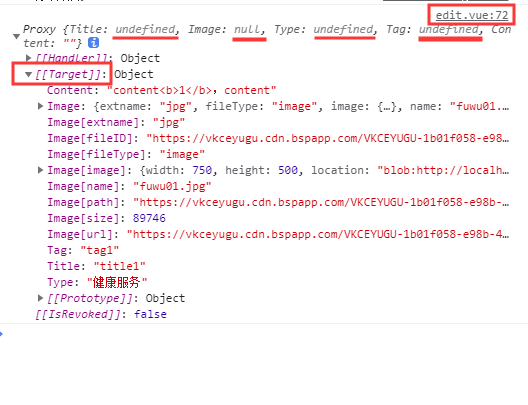Image resolution: width=528 pixels, height=405 pixels.
Task: Click the Image[fileID] URL value
Action: click(x=328, y=138)
